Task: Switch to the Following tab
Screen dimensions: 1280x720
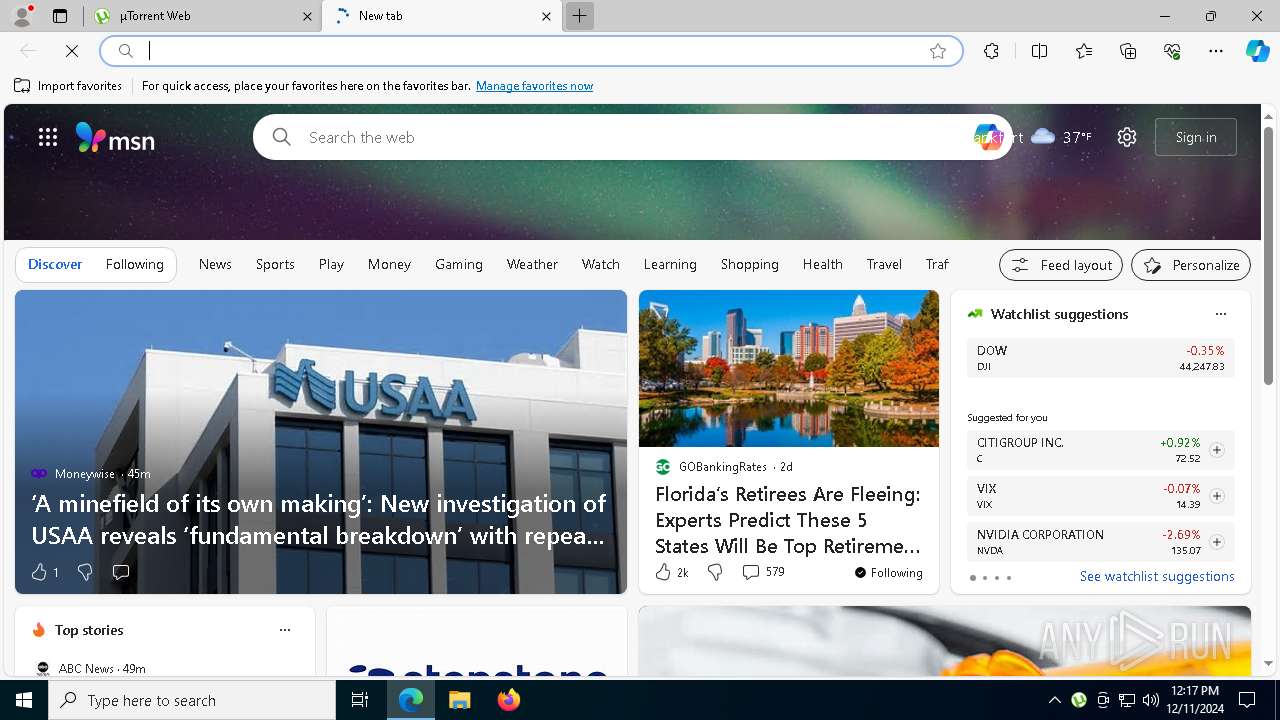Action: click(x=134, y=264)
